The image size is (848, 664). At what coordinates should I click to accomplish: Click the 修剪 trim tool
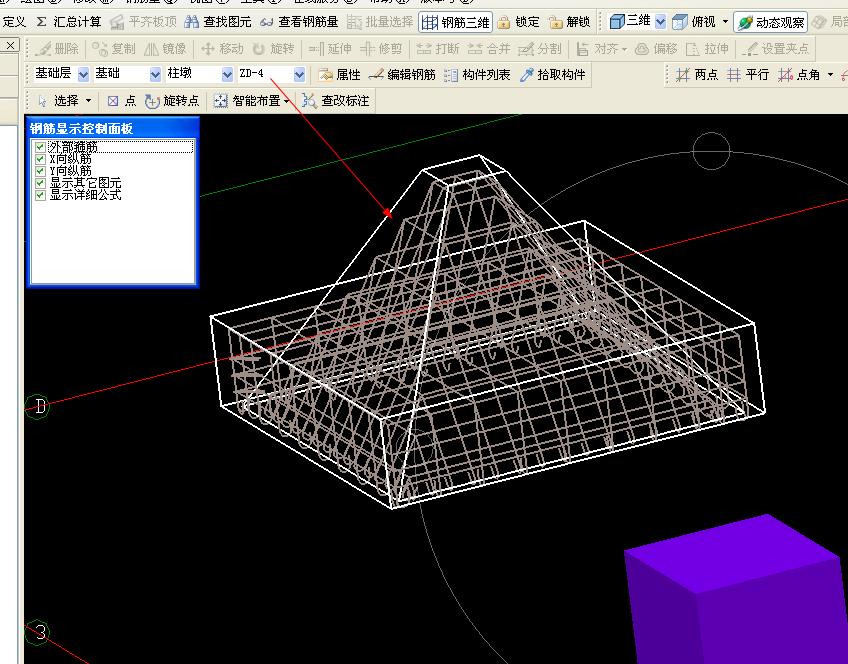pos(381,49)
